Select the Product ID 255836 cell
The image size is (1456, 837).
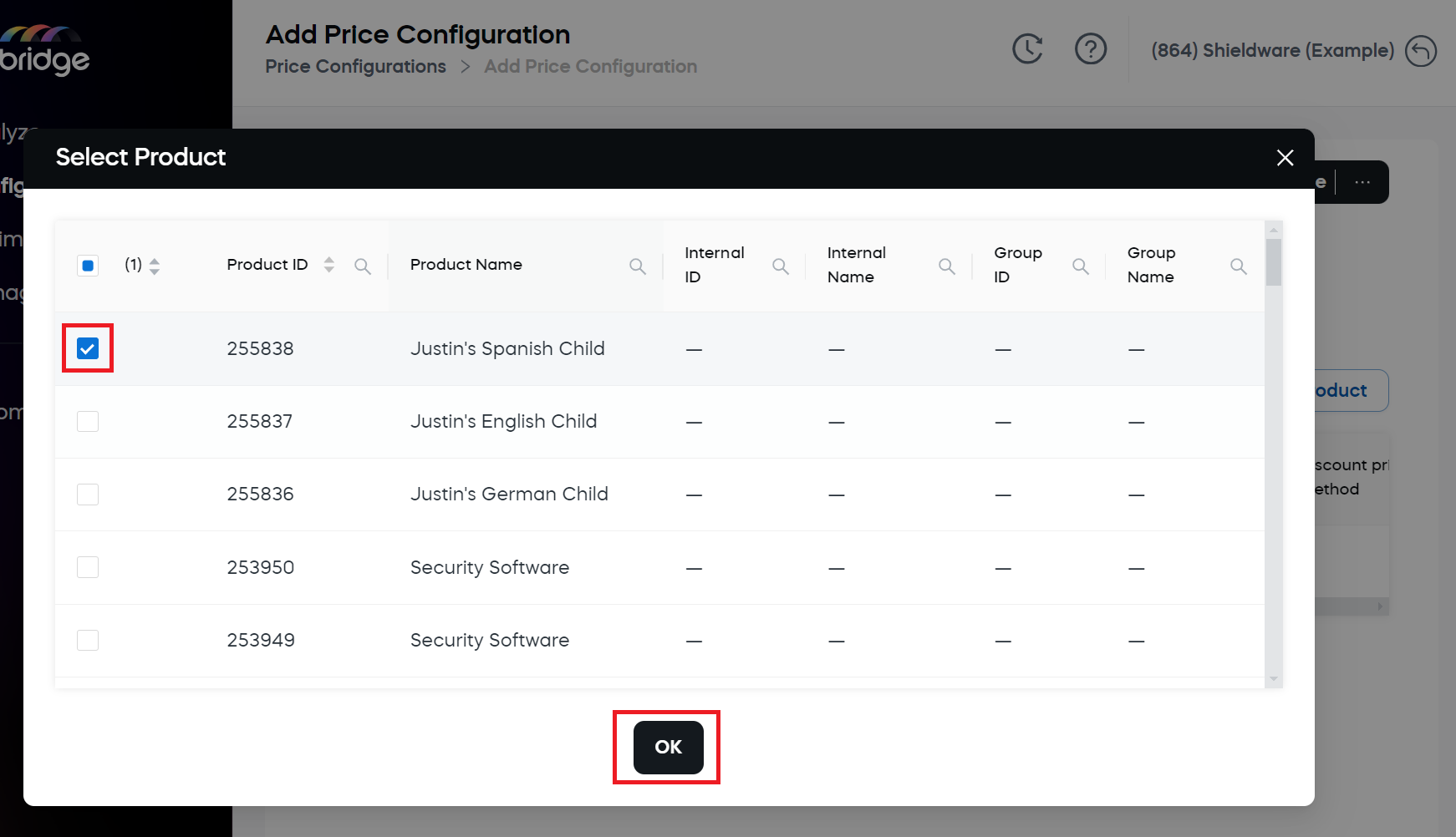260,495
